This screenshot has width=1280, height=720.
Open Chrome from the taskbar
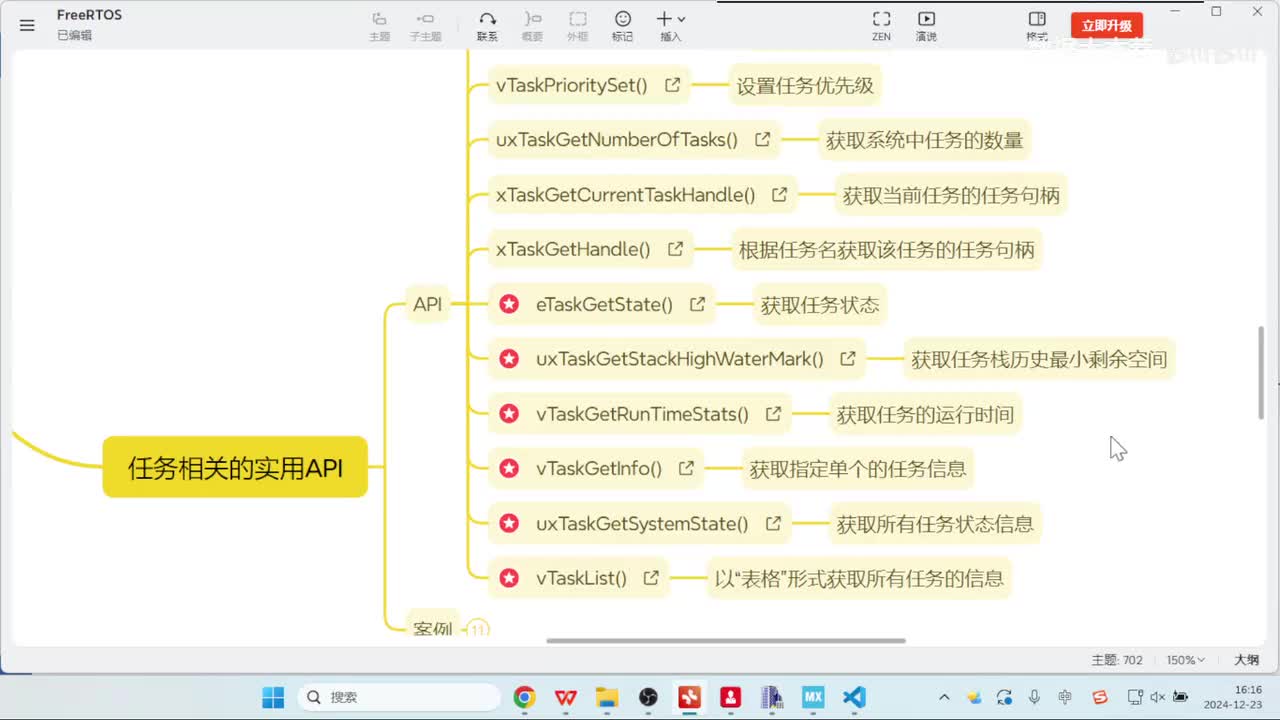click(524, 697)
